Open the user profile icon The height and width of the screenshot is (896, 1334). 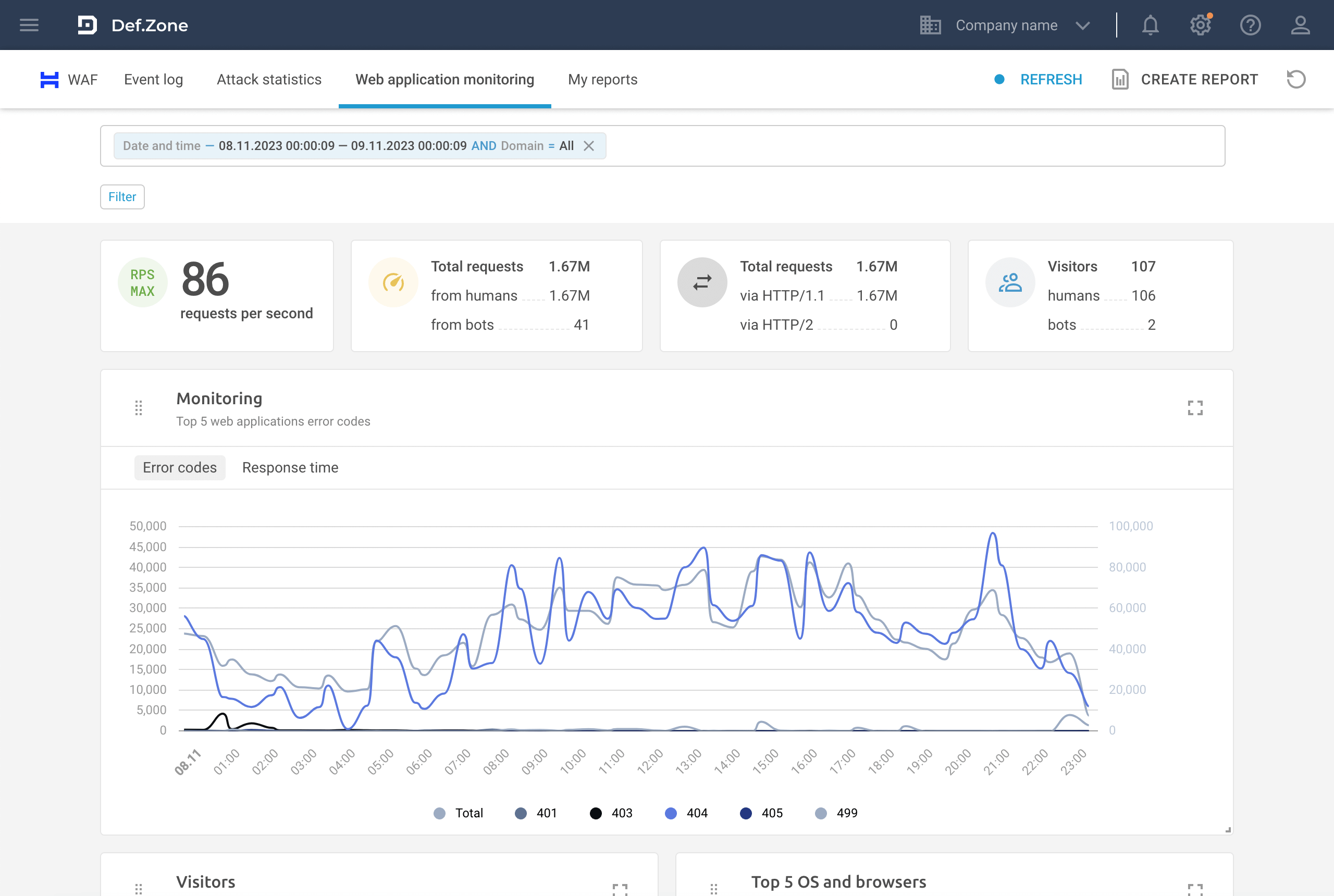pyautogui.click(x=1300, y=24)
